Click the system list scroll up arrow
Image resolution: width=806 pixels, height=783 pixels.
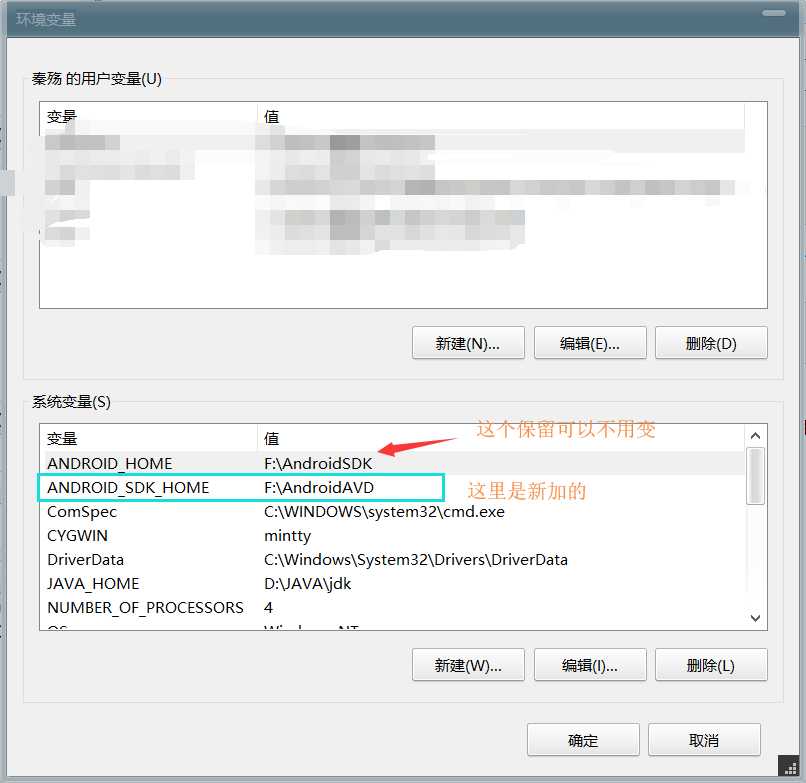[755, 436]
